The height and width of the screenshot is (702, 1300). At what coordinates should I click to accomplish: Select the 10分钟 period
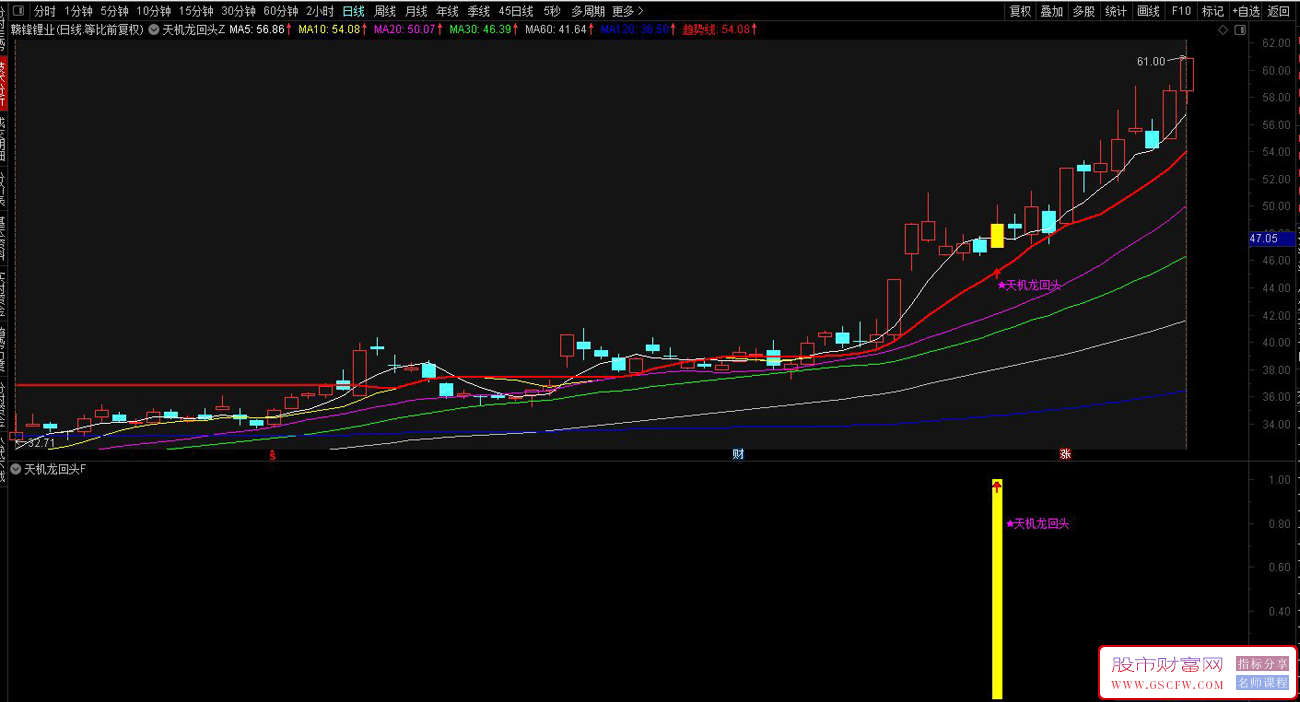click(x=154, y=11)
